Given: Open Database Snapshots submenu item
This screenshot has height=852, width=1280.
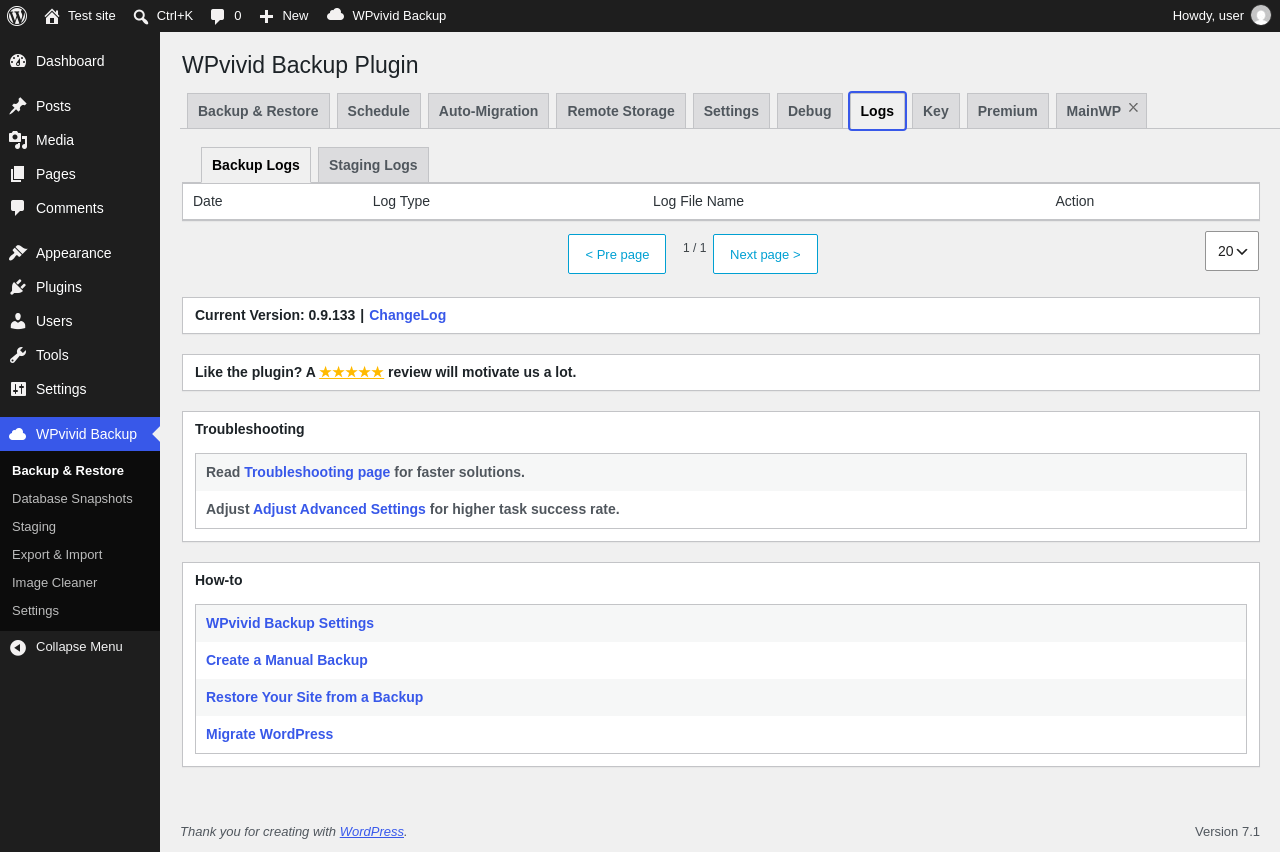Looking at the screenshot, I should [x=72, y=498].
